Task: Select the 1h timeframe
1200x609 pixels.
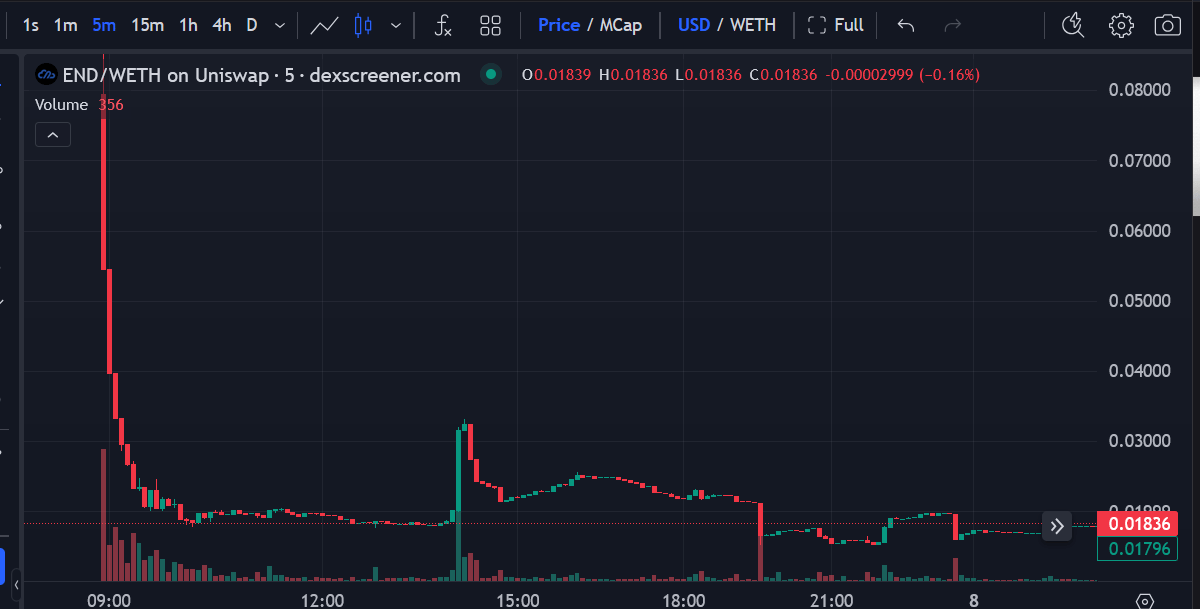Action: click(x=188, y=25)
